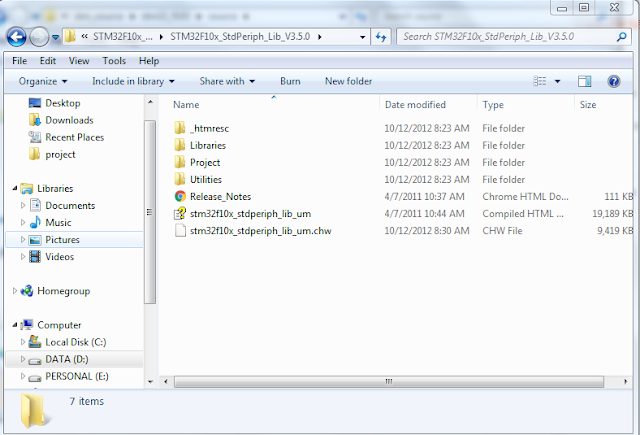Refresh the folder view
640x435 pixels.
coord(381,37)
